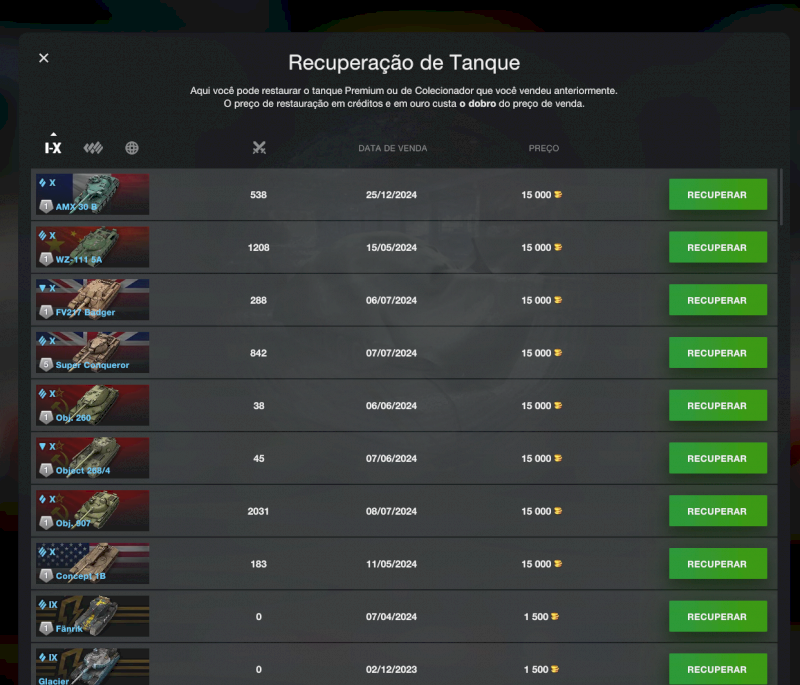Select the Obj. 907 tank thumbnail

(92, 511)
